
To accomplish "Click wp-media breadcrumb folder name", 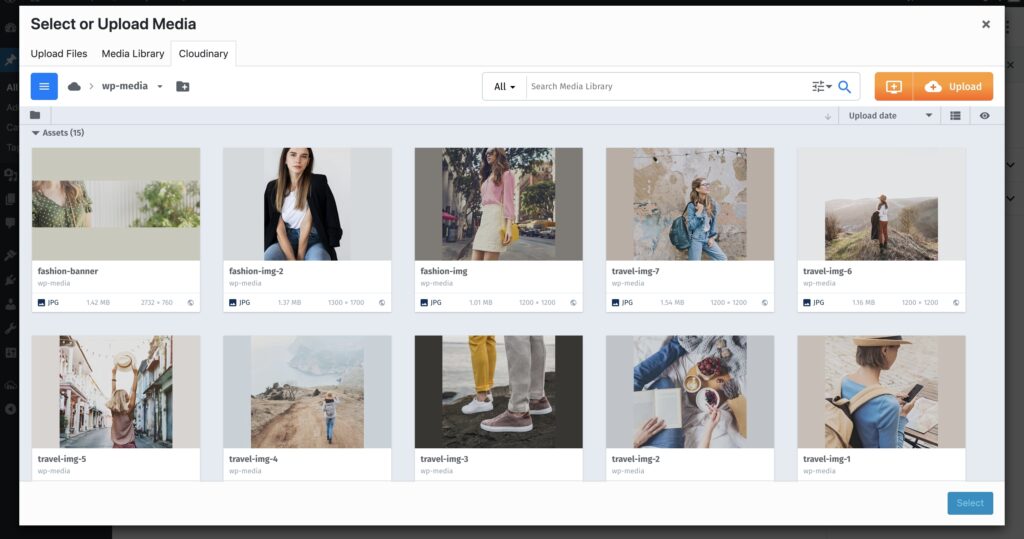I will tap(125, 86).
